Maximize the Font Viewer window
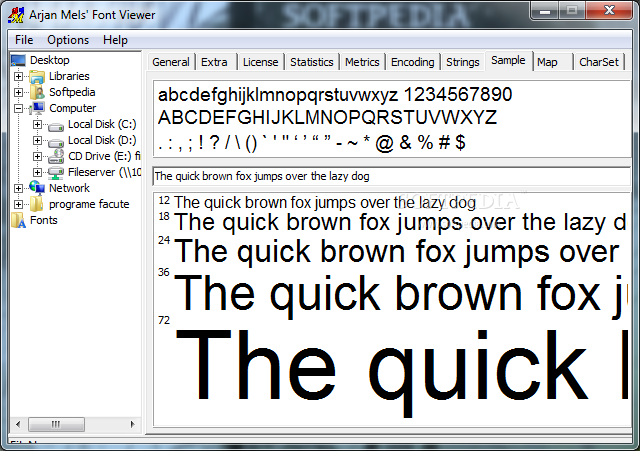 click(572, 10)
